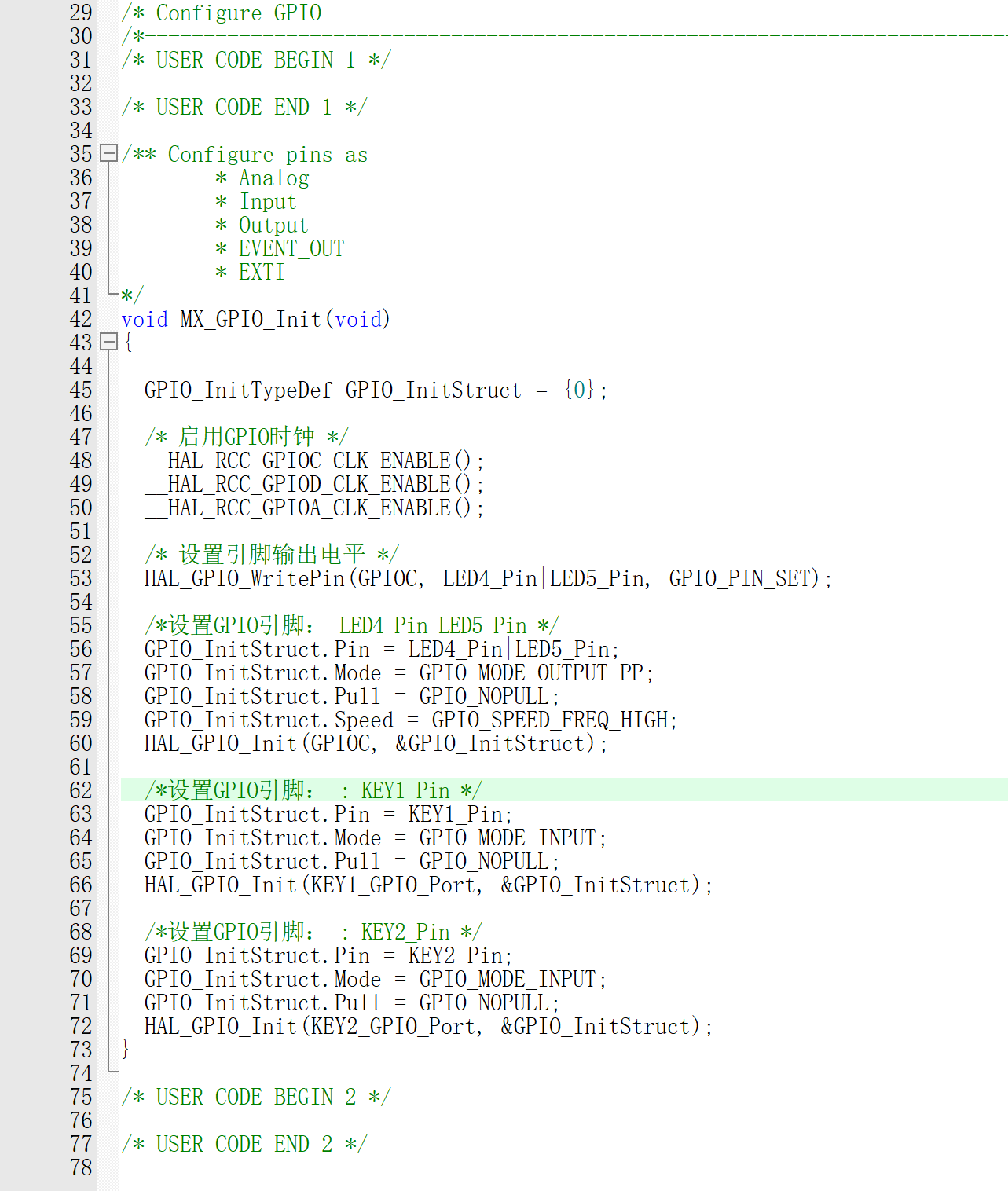Click '* EXTI' comment line

[x=250, y=272]
